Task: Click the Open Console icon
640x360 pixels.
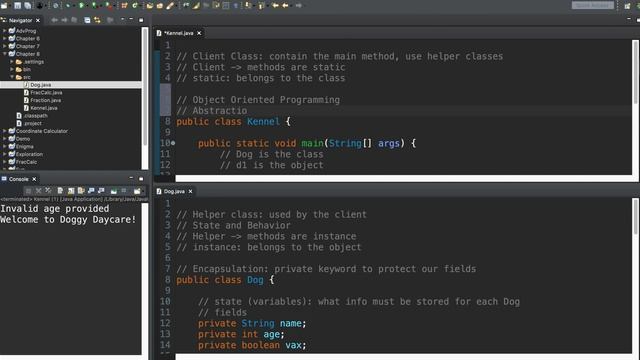Action: pos(137,191)
